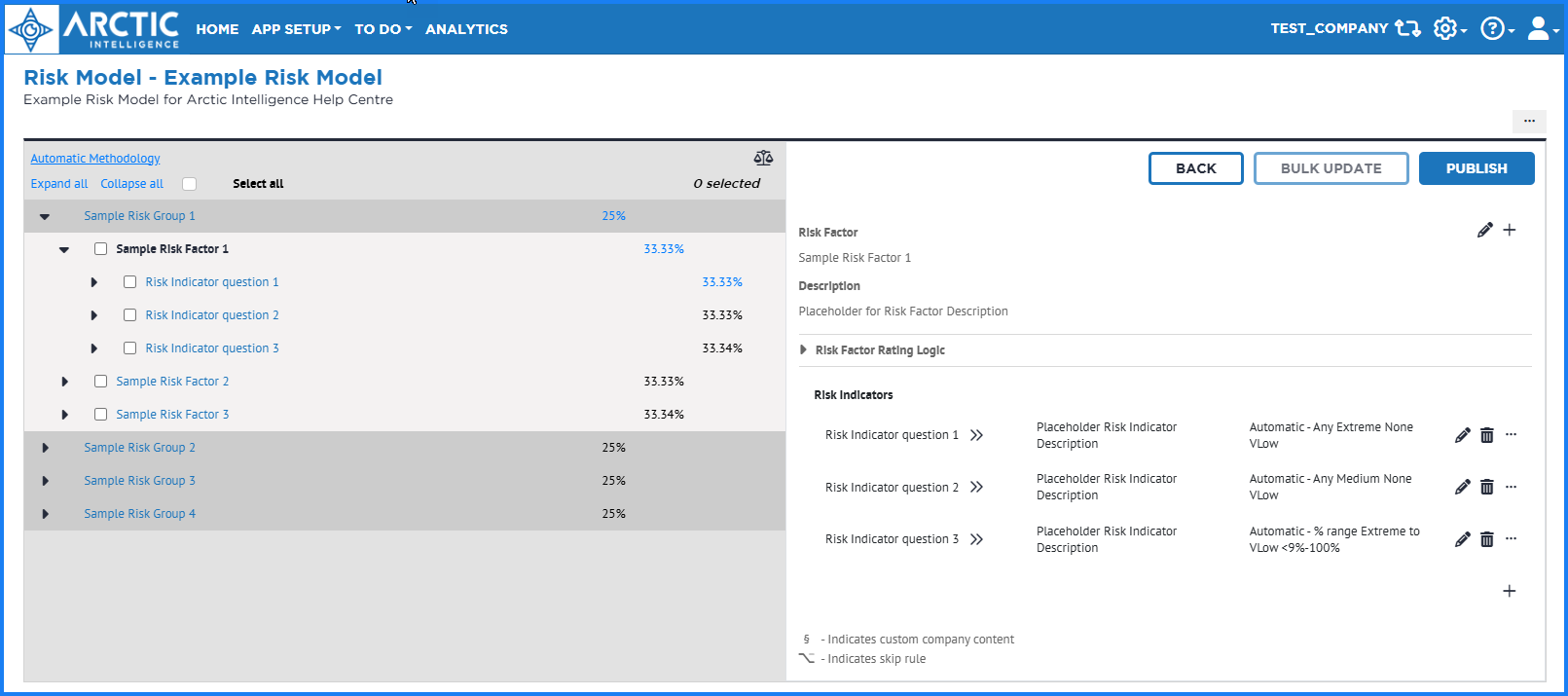Click the BULK UPDATE button

click(x=1331, y=168)
